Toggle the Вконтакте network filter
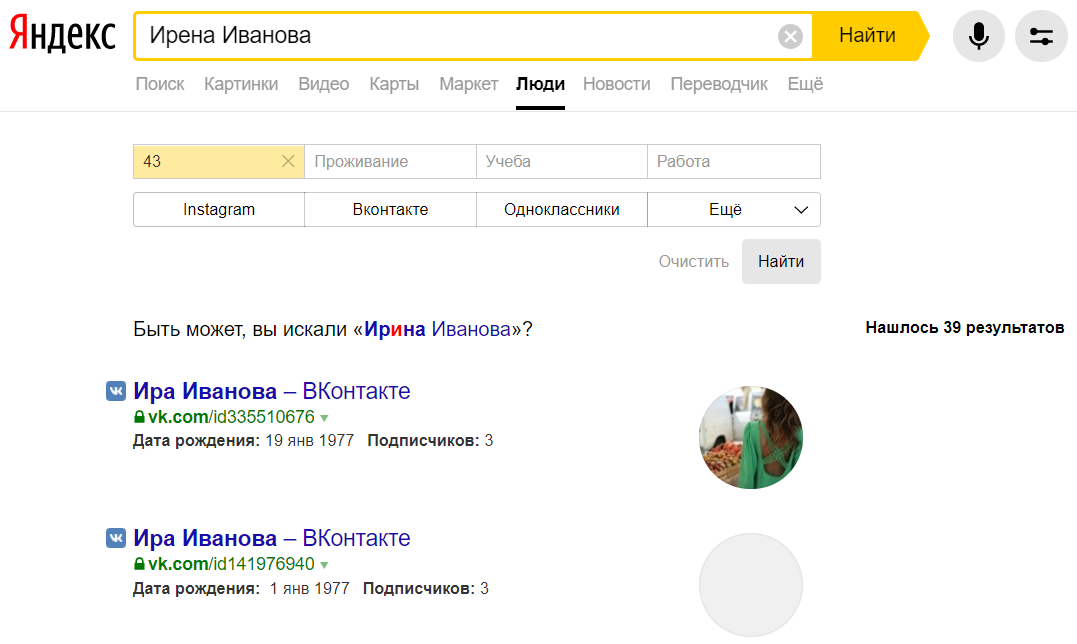Viewport: 1077px width, 644px height. tap(390, 209)
